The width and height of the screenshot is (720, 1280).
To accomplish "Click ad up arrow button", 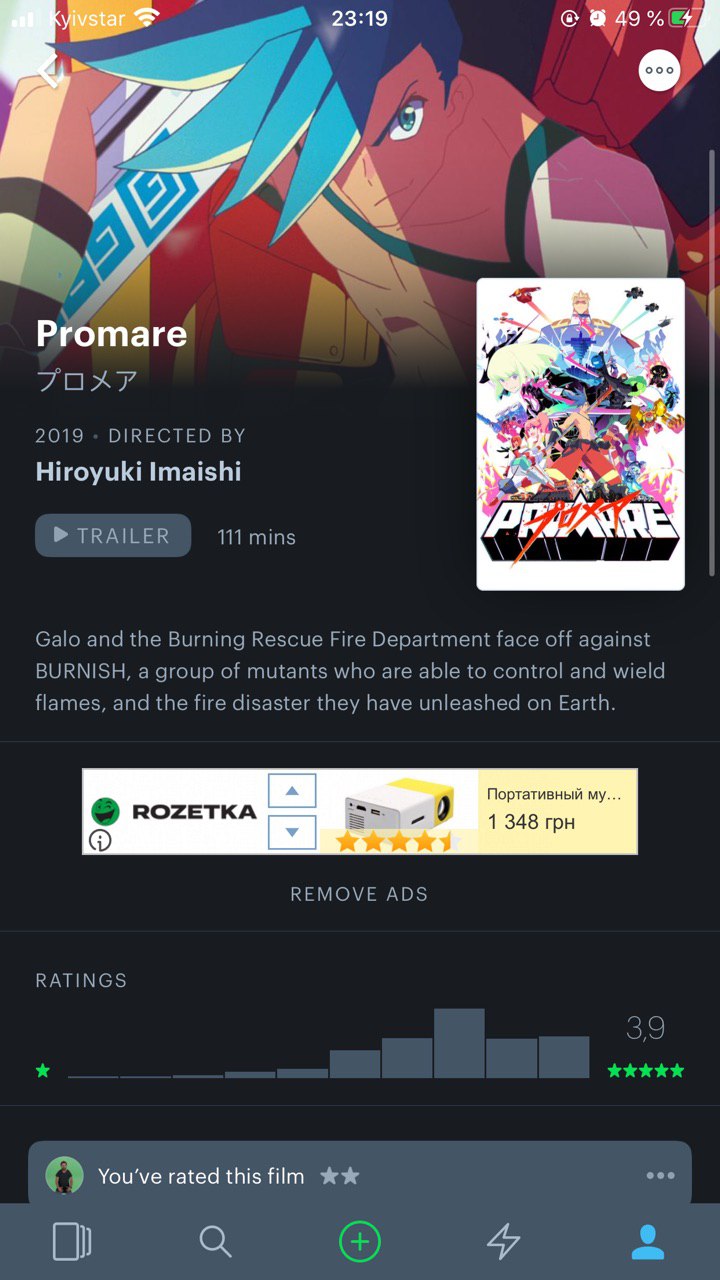I will tap(292, 790).
